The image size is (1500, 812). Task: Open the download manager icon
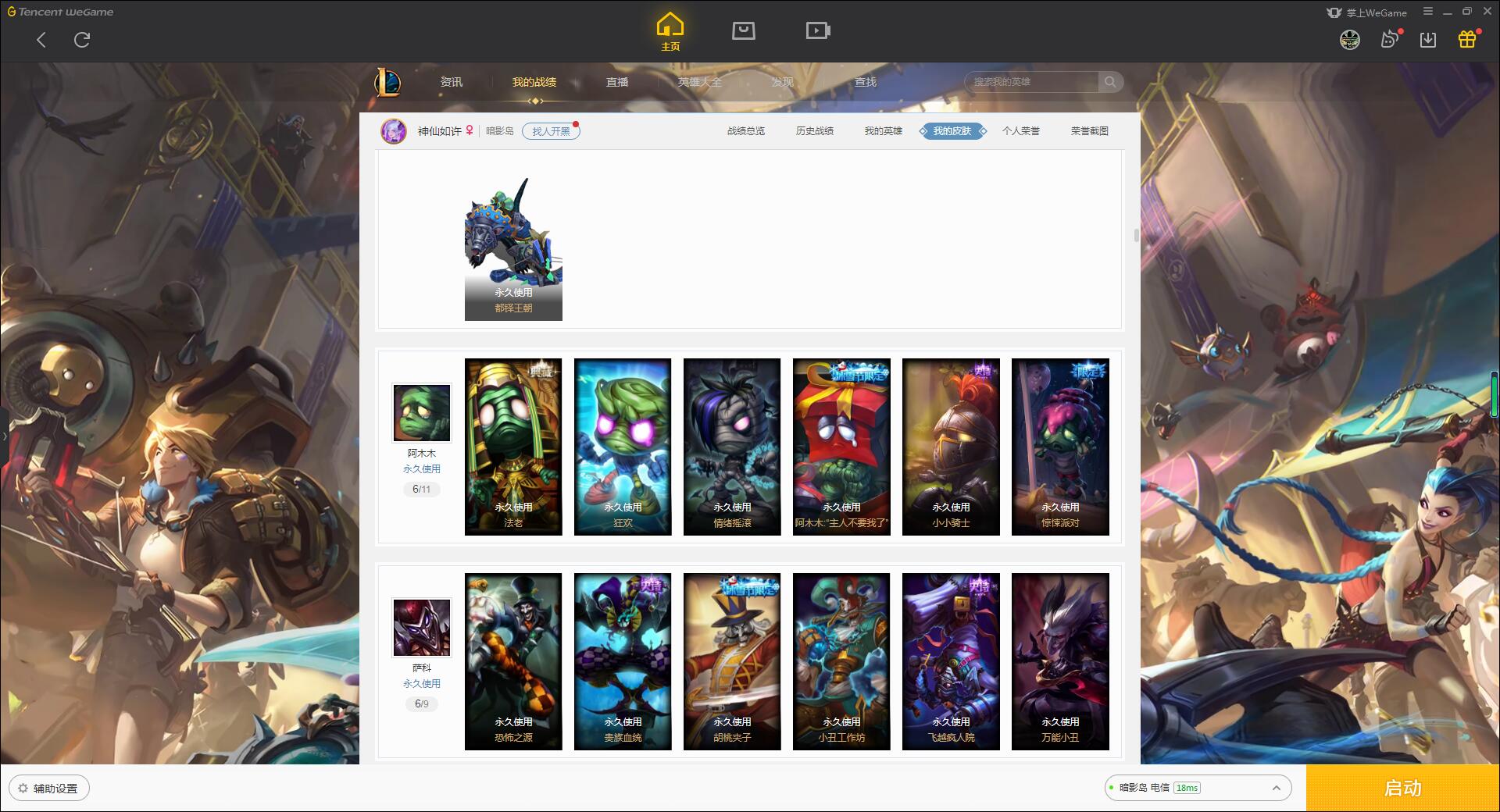click(x=1428, y=39)
